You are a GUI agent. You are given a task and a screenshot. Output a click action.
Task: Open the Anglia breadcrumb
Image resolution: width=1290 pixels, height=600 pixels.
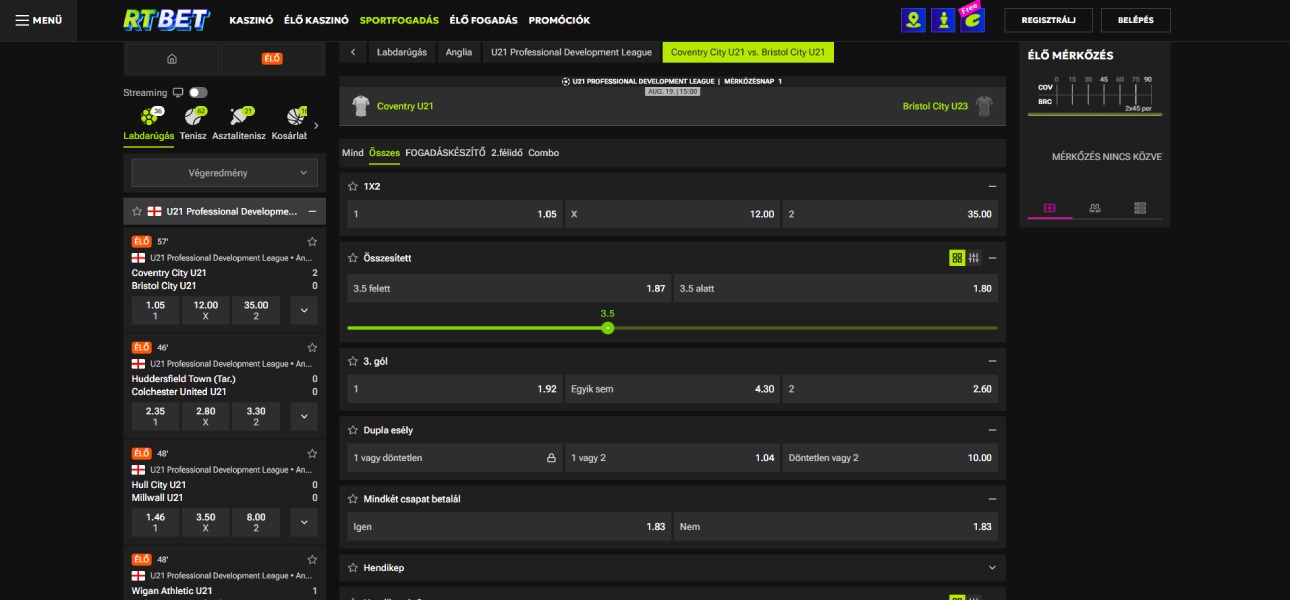pyautogui.click(x=459, y=52)
